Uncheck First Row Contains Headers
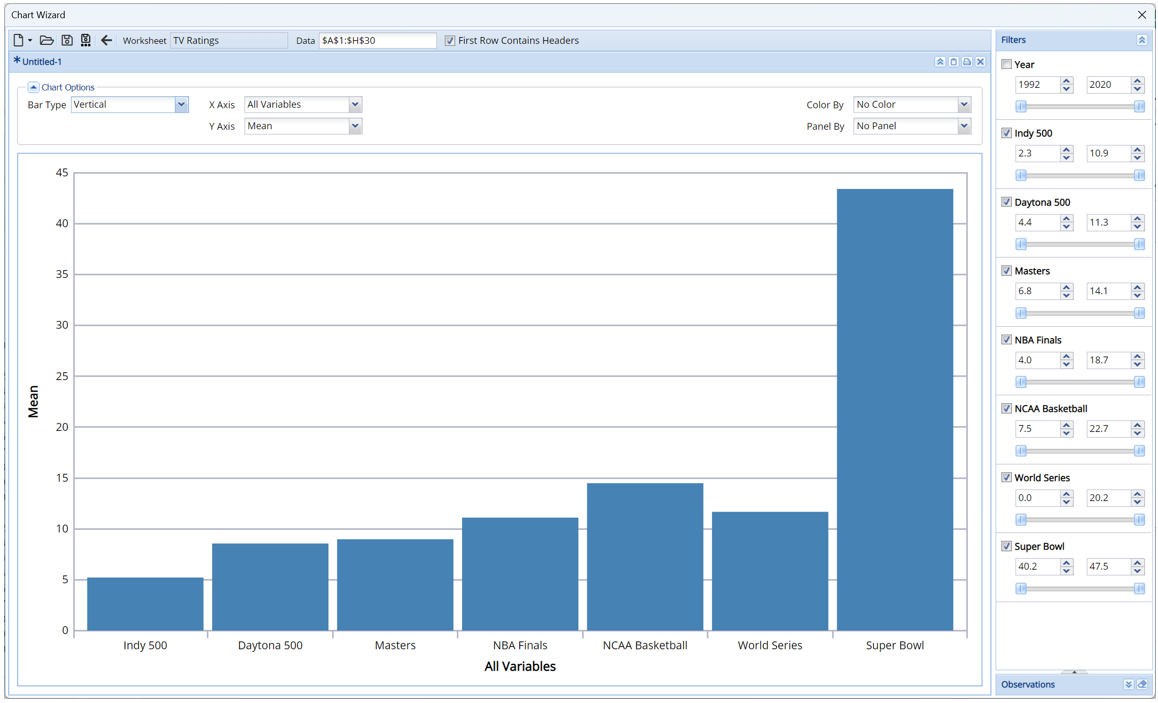Screen dimensions: 1158x703 (x=450, y=41)
